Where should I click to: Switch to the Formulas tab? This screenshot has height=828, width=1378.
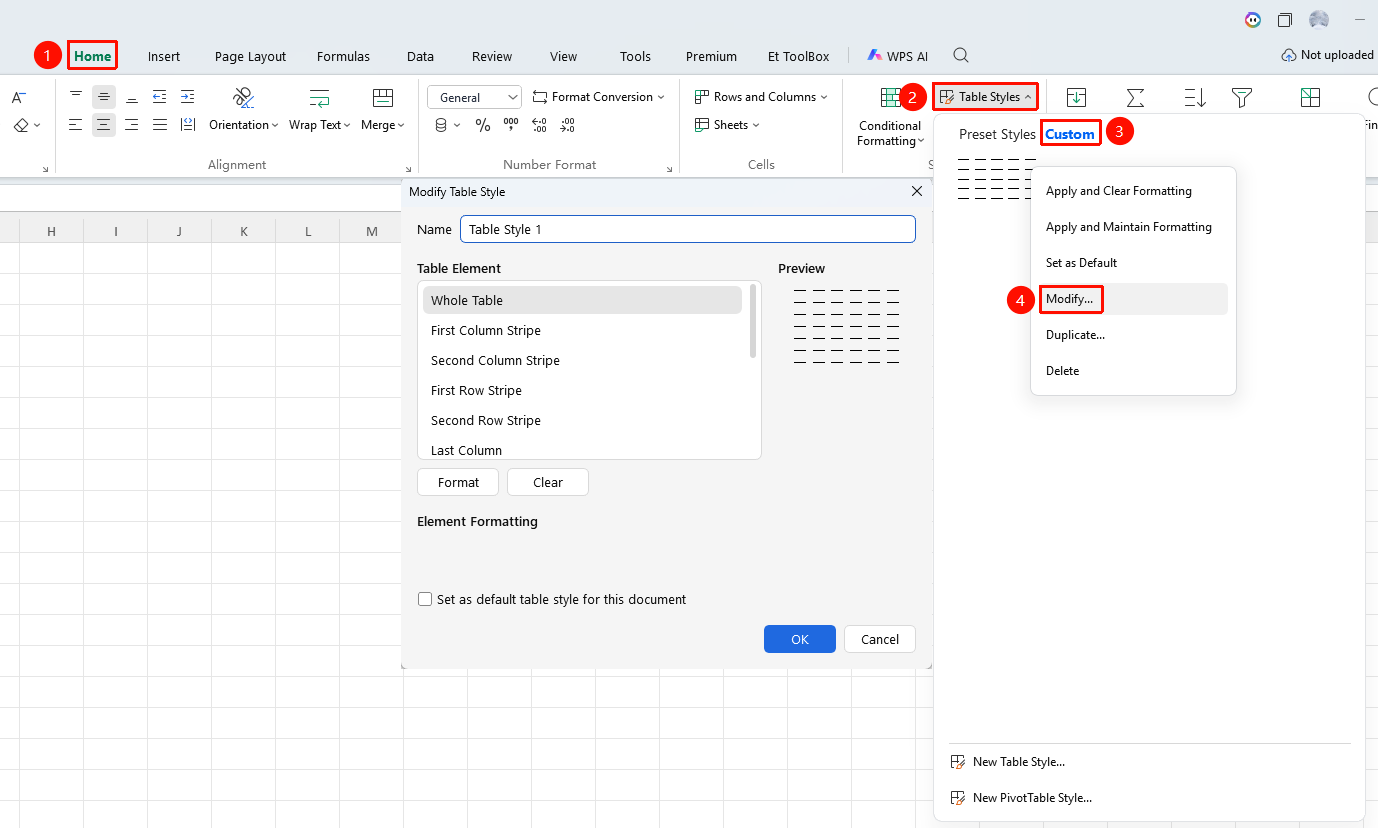click(343, 56)
